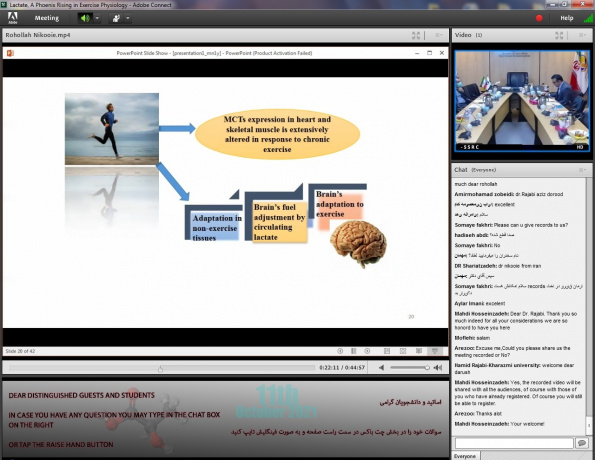Screen dimensions: 595x460
Task: Maximize the Rohollah Nikooie.mp4 share pod
Action: (x=416, y=35)
